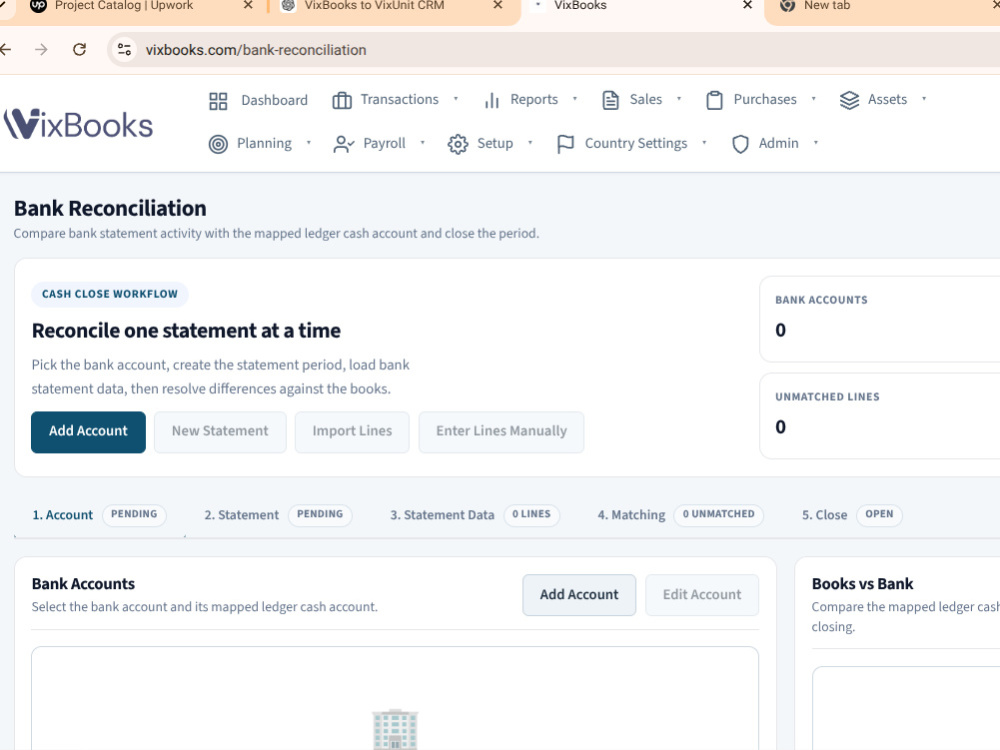Click the Edit Account button
The width and height of the screenshot is (1000, 750).
(702, 595)
